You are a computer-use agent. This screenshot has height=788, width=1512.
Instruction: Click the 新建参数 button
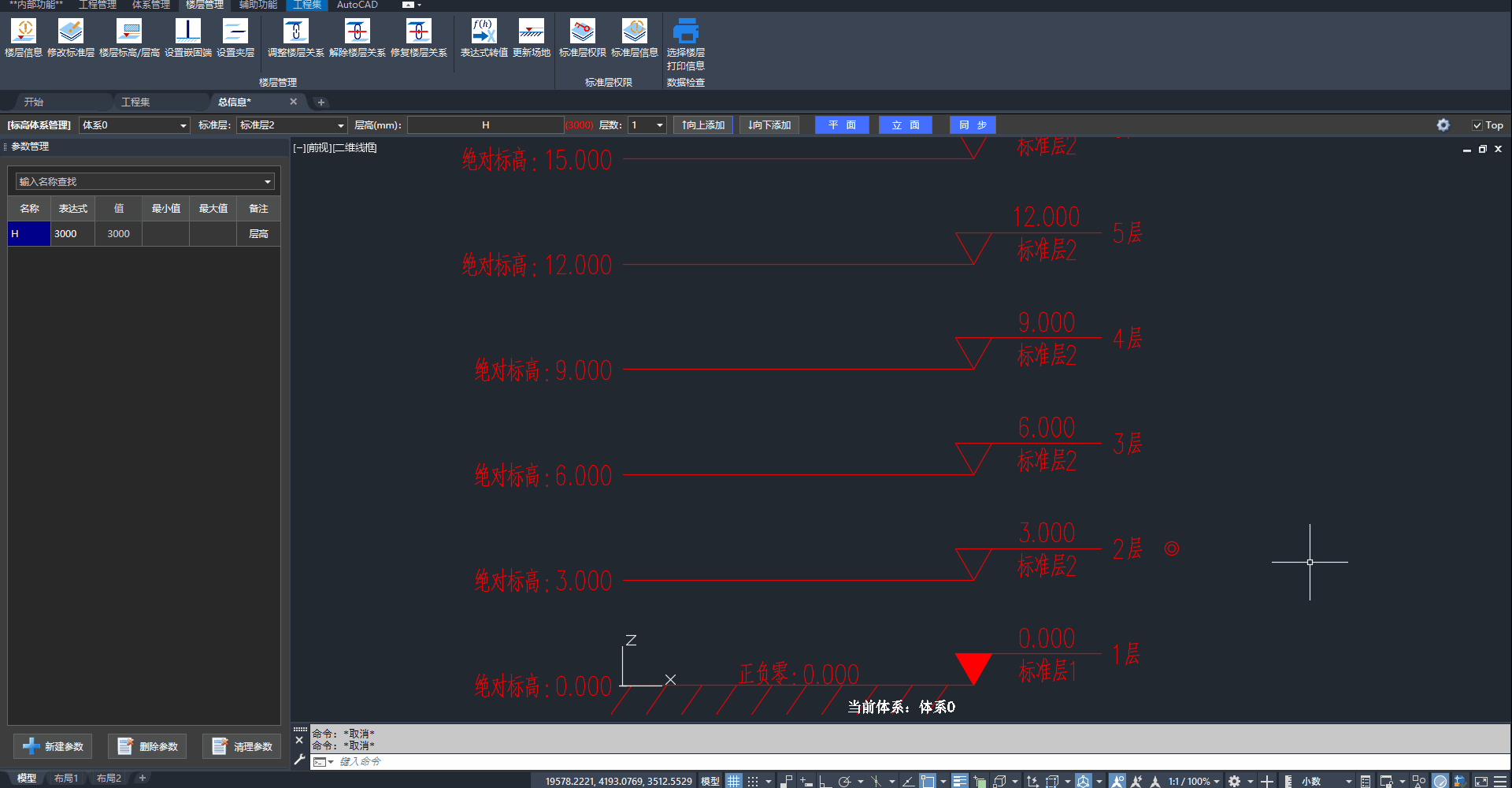click(54, 746)
